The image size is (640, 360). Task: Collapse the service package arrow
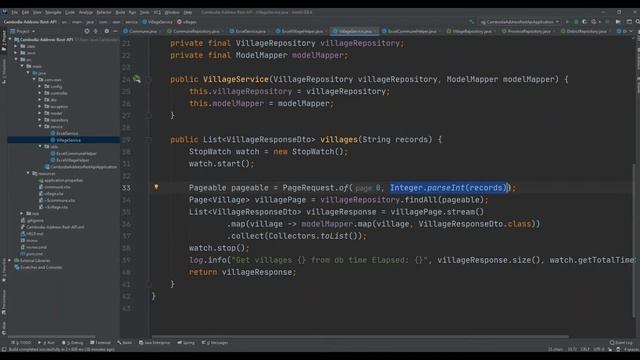tap(40, 127)
